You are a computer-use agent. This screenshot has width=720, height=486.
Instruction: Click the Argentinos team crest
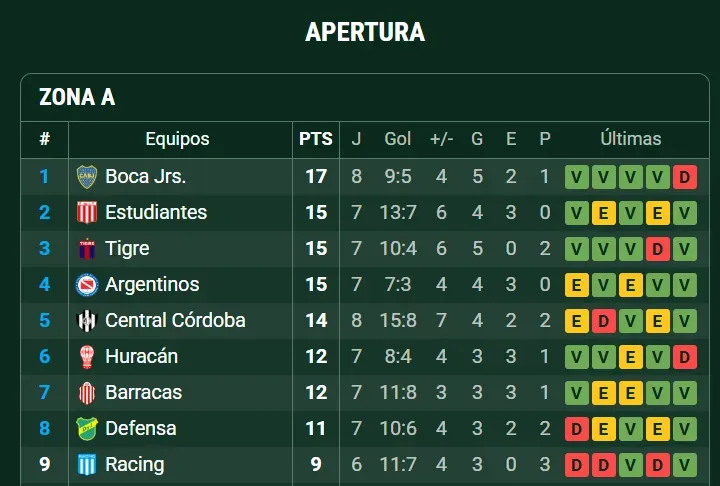(87, 285)
